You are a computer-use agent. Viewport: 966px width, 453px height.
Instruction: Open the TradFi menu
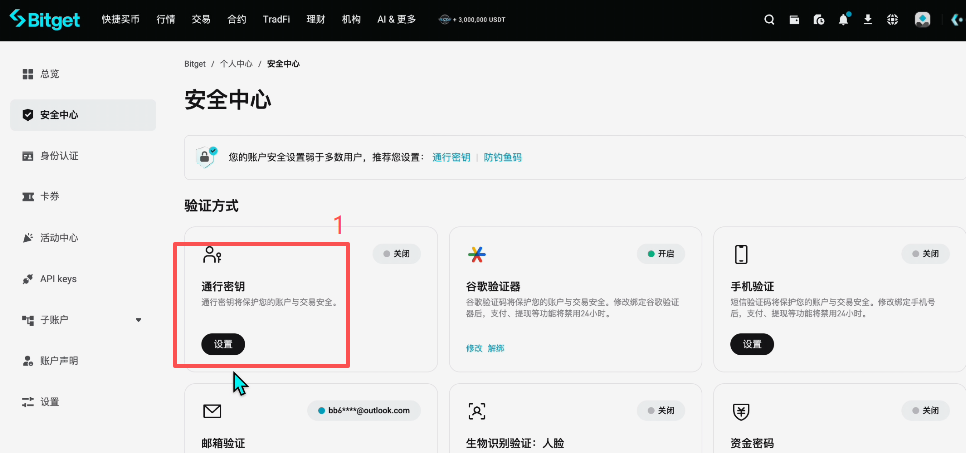pyautogui.click(x=277, y=20)
